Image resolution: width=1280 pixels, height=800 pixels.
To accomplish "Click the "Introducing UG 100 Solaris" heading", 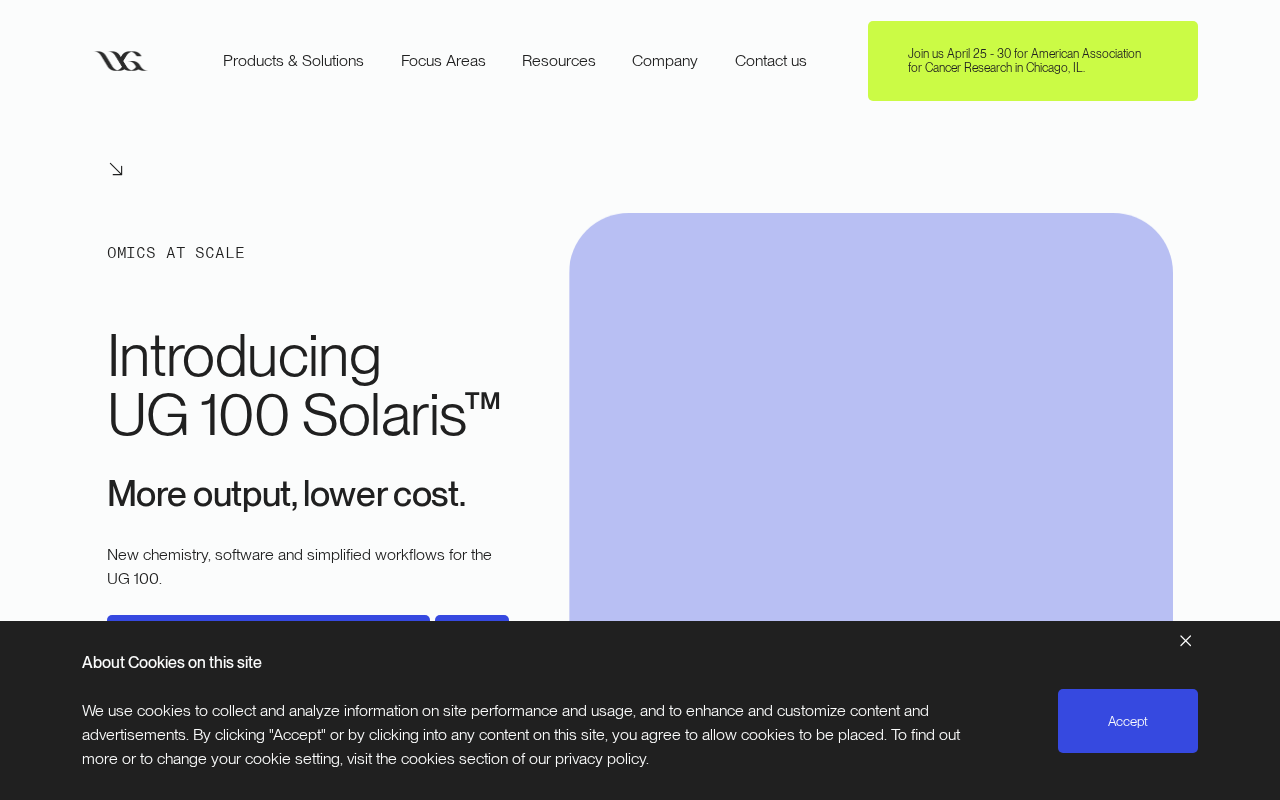I will [x=304, y=385].
